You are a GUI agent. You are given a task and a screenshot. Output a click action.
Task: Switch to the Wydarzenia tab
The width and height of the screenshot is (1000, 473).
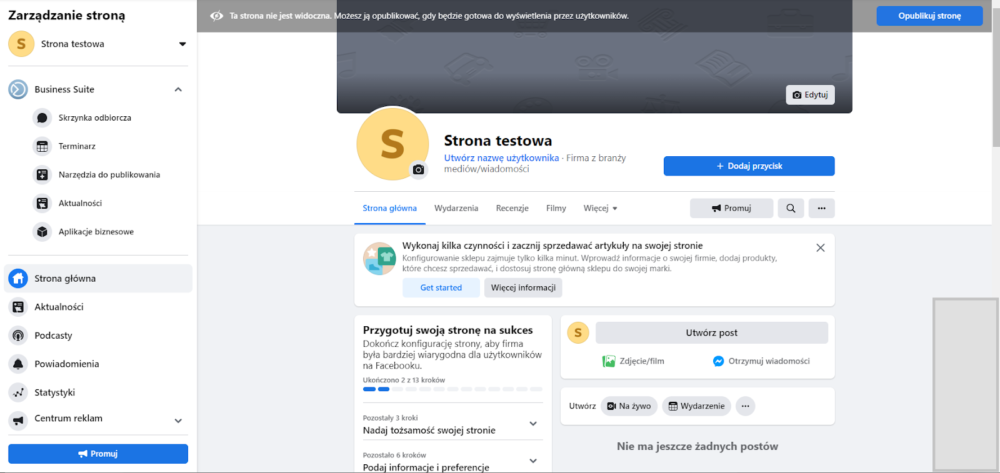tap(456, 208)
